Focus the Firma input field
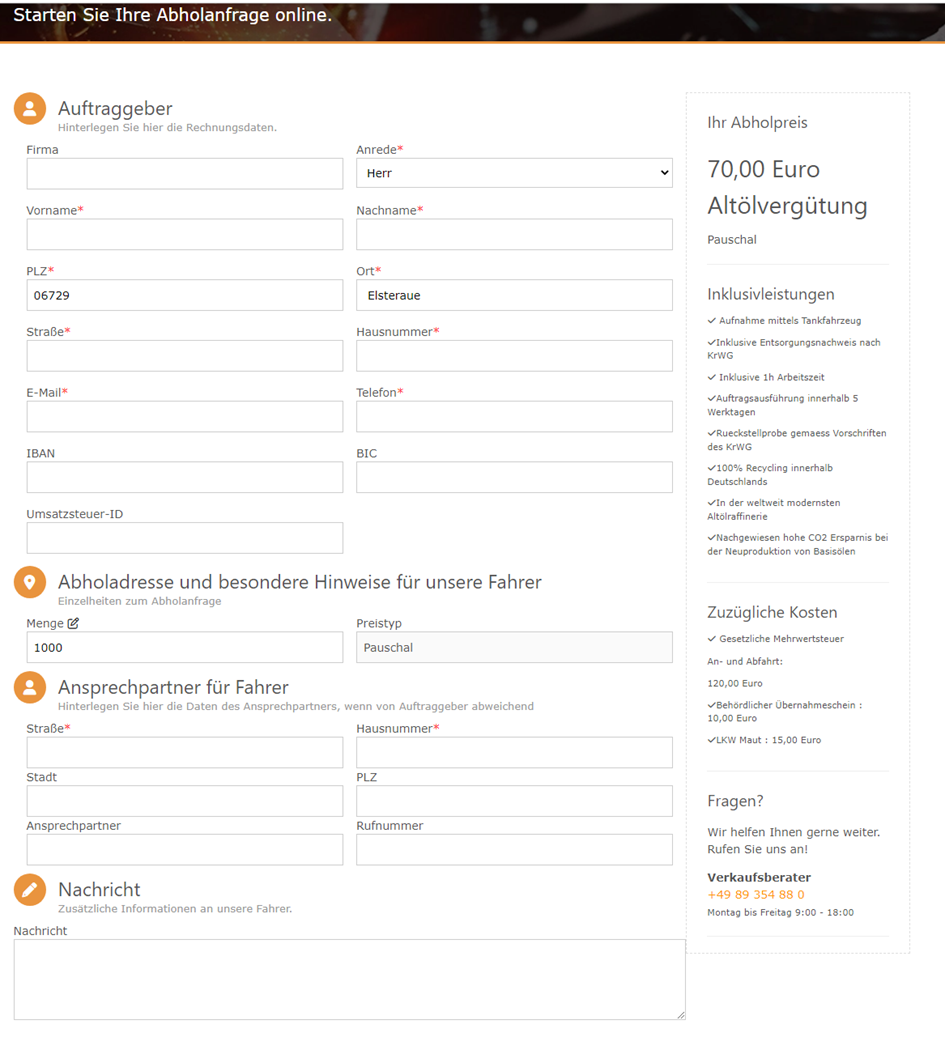 [x=185, y=174]
